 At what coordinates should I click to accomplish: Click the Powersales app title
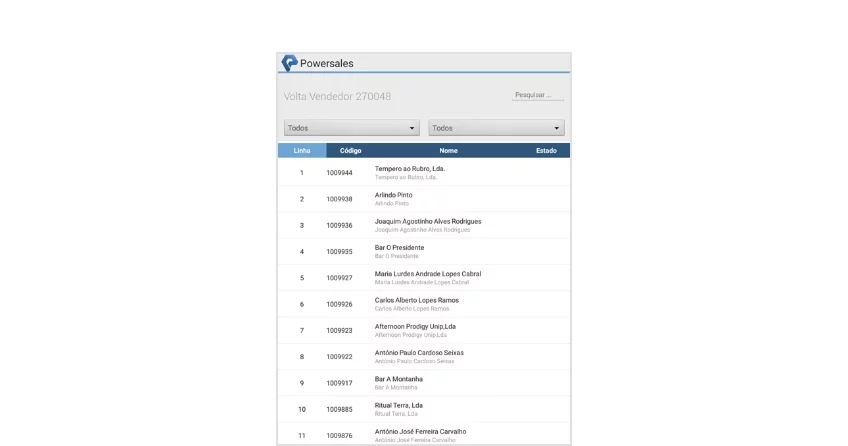point(327,63)
